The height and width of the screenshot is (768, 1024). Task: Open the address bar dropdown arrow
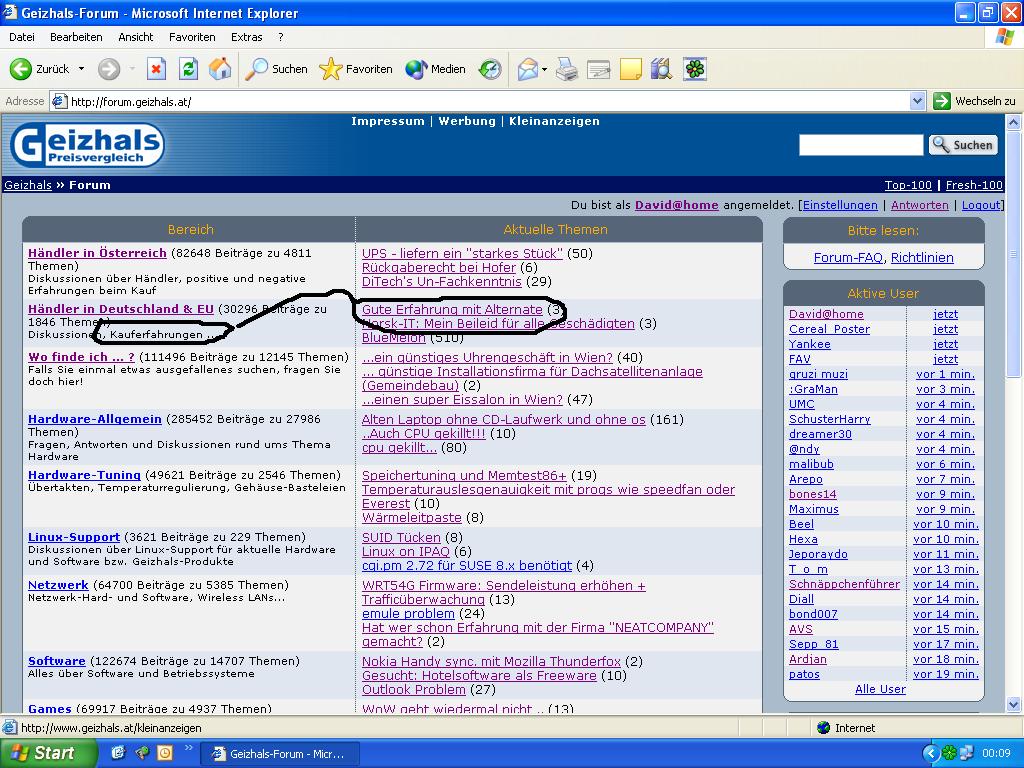point(918,101)
